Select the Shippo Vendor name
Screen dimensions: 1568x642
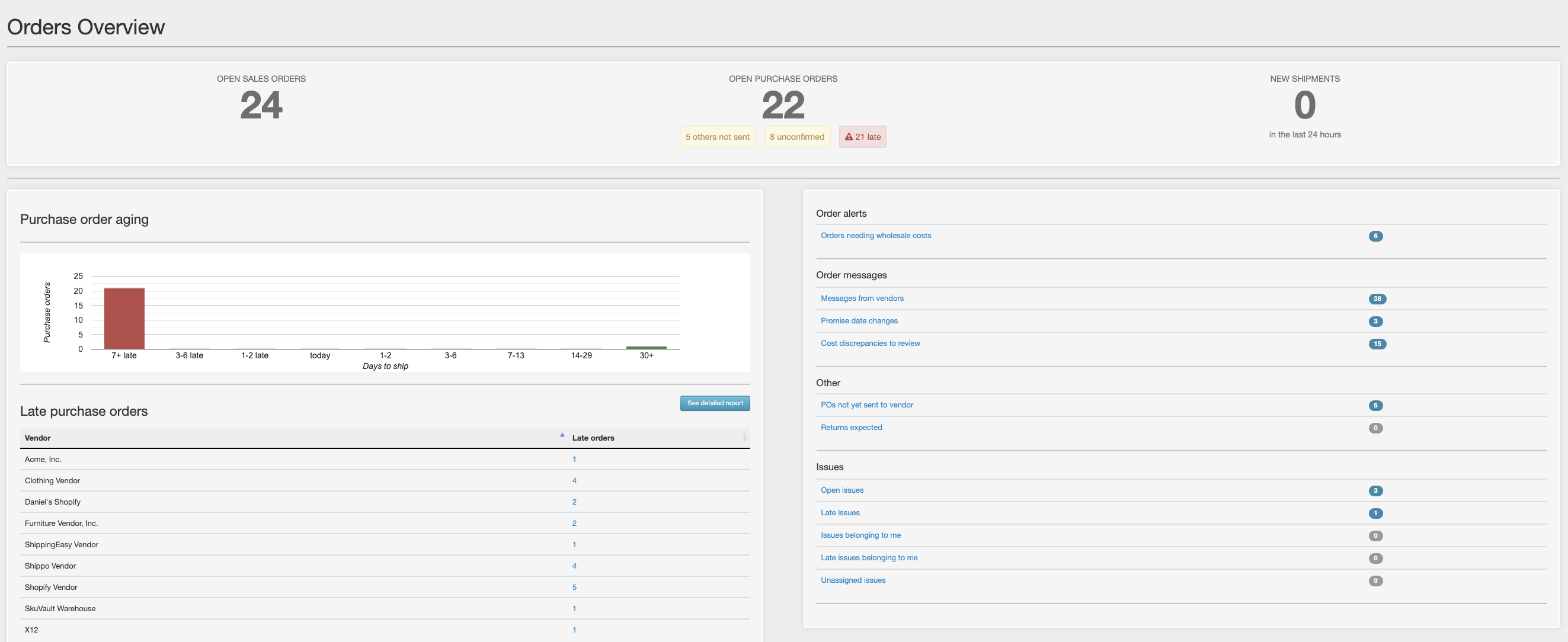(x=50, y=566)
